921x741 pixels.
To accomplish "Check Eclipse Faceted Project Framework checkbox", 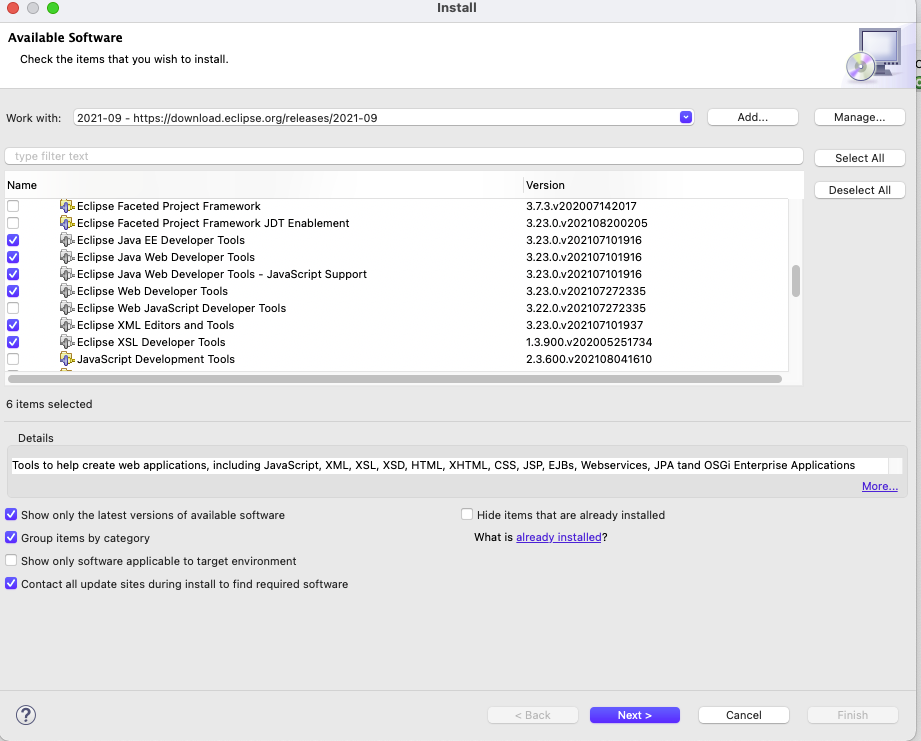I will pyautogui.click(x=13, y=206).
